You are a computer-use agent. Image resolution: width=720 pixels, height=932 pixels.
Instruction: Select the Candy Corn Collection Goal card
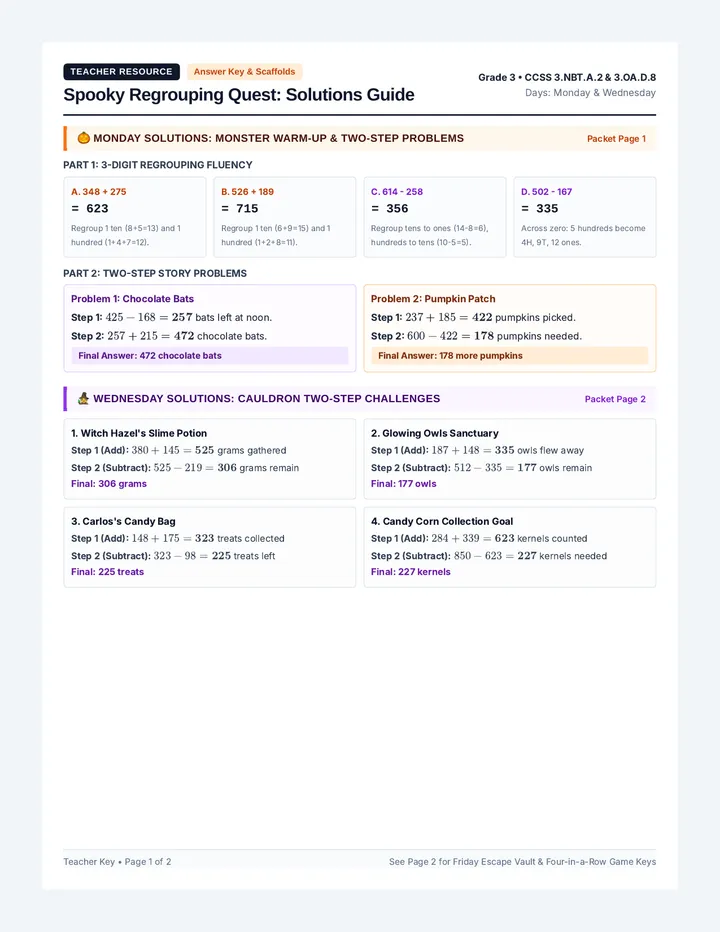coord(510,547)
